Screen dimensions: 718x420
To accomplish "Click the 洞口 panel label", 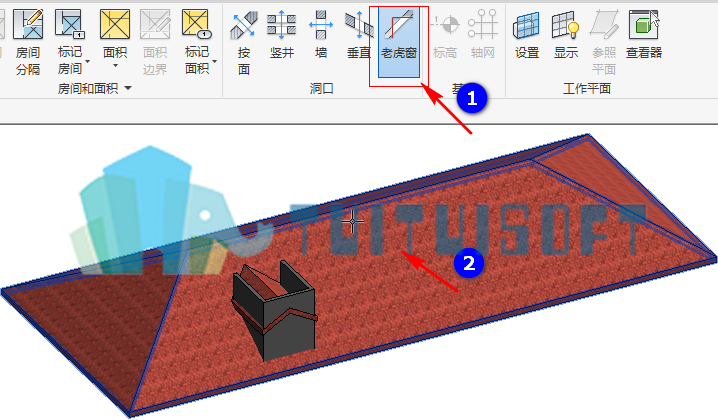I will [x=321, y=88].
